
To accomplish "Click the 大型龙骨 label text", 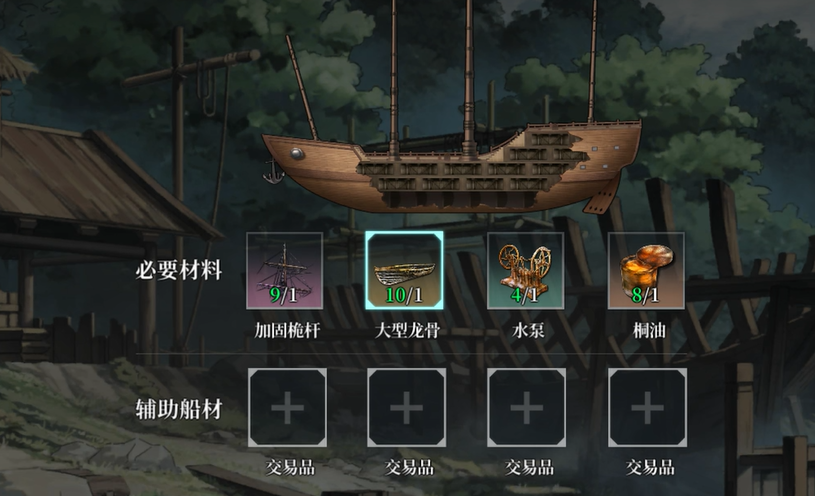I will click(x=407, y=330).
